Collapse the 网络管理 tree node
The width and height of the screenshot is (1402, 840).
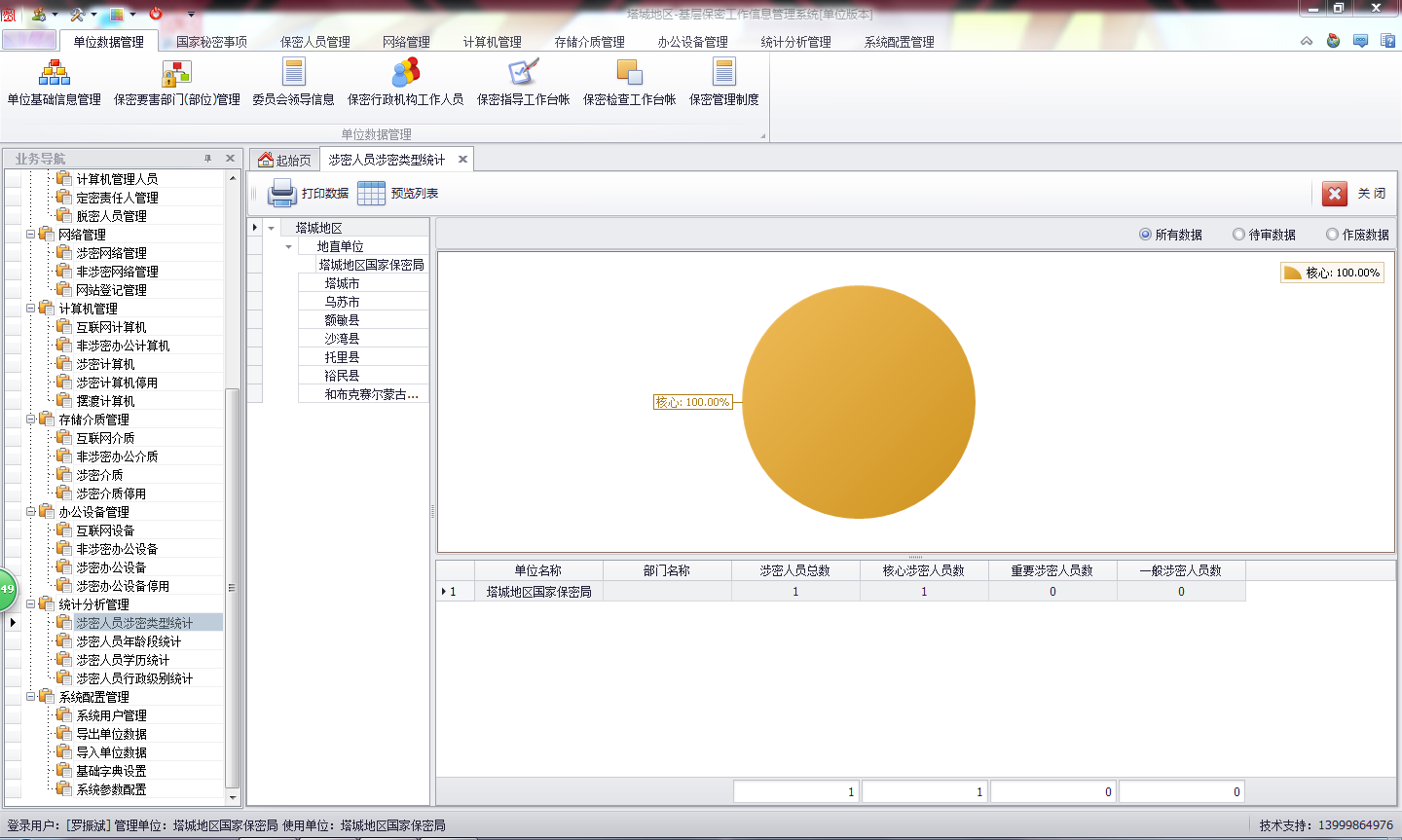[x=30, y=235]
